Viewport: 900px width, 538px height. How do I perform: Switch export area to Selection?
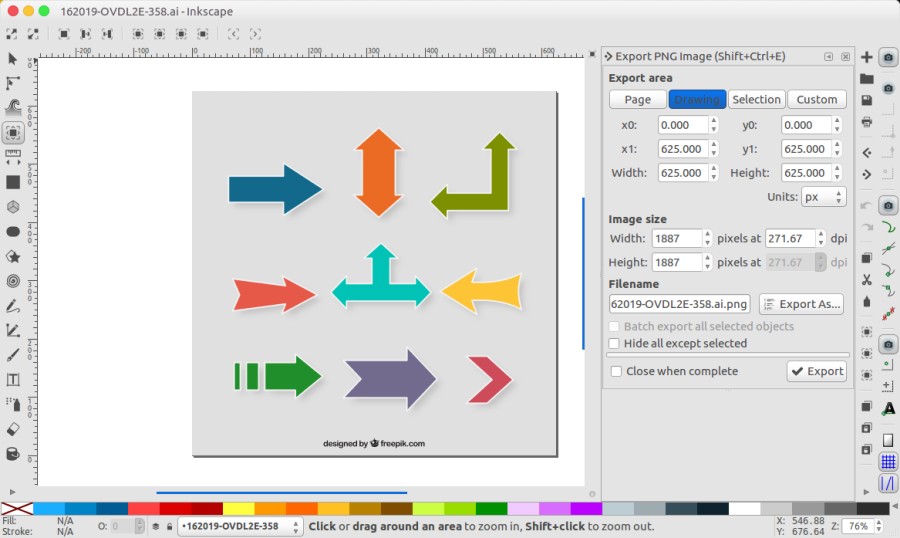[756, 99]
